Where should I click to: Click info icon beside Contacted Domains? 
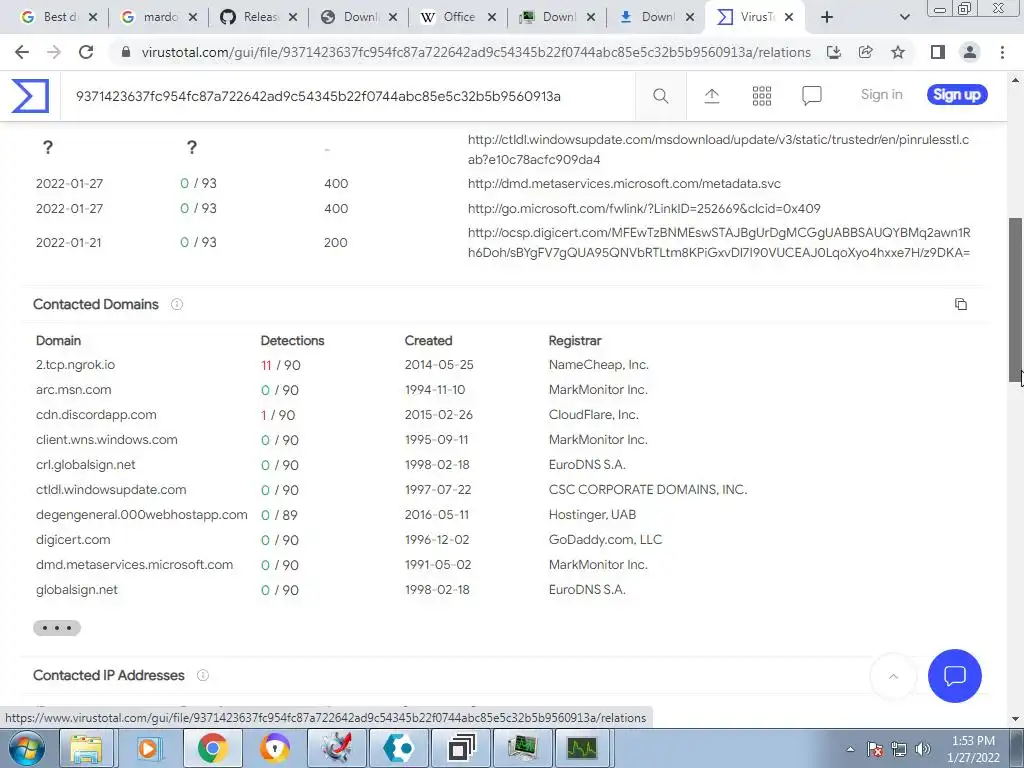tap(177, 304)
